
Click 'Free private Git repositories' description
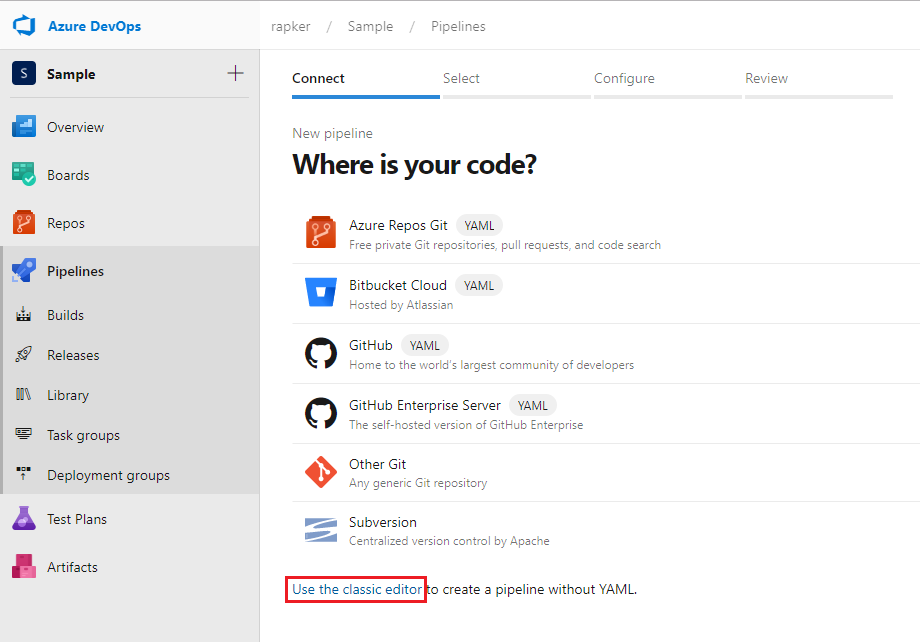click(505, 245)
